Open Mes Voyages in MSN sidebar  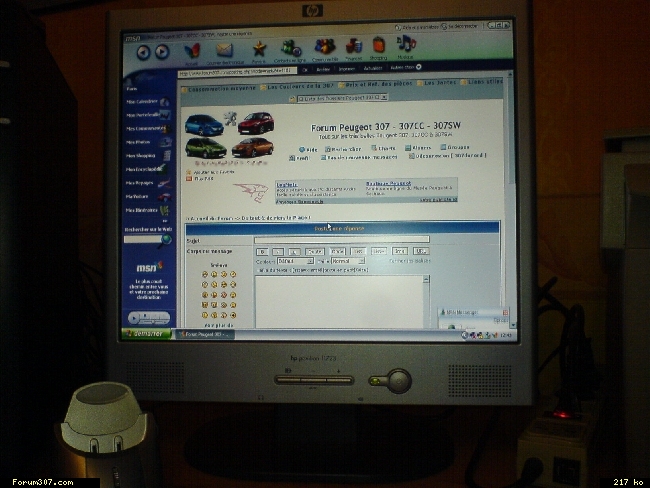[x=148, y=183]
